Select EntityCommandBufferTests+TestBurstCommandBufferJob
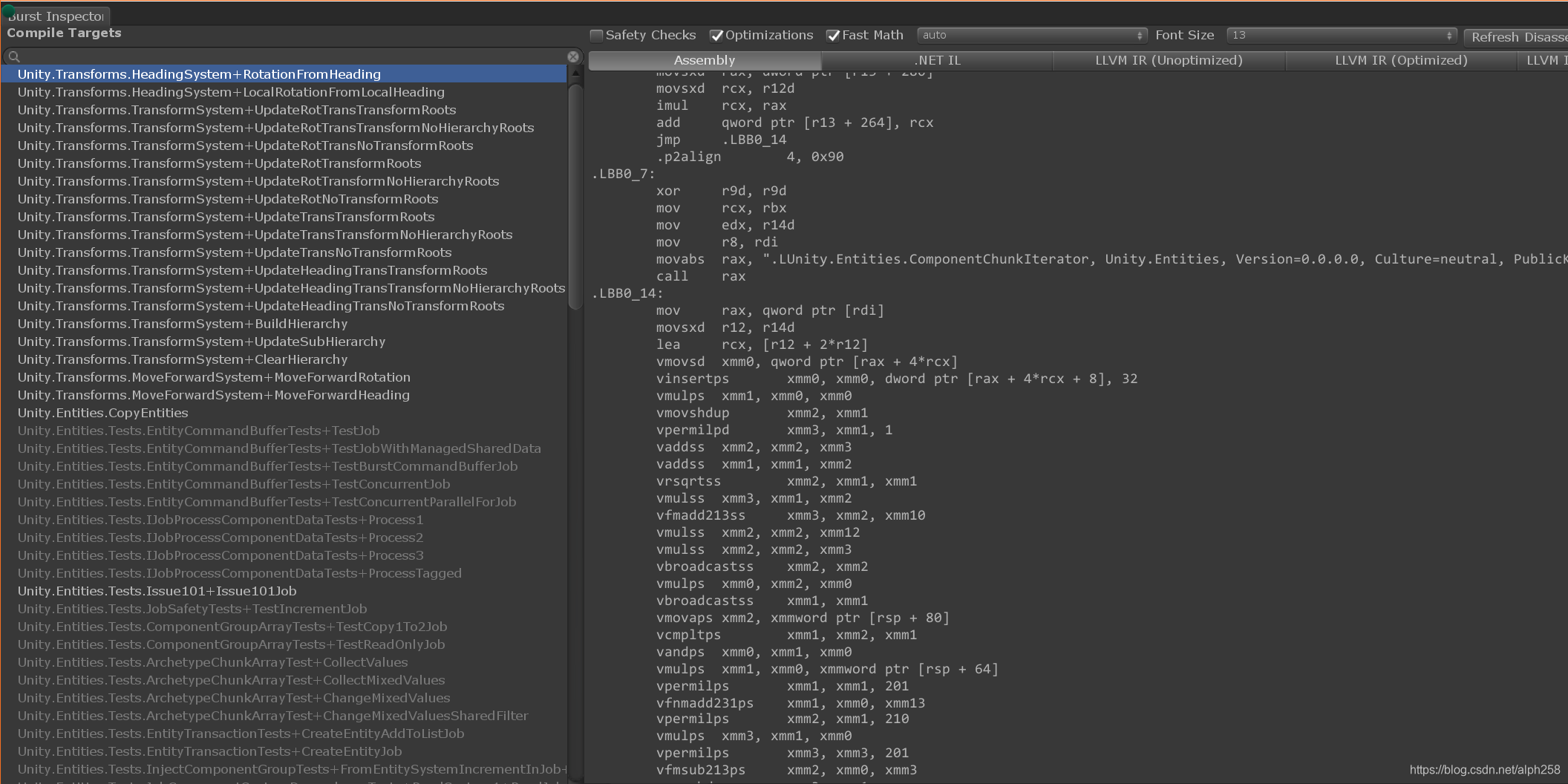 [x=284, y=466]
